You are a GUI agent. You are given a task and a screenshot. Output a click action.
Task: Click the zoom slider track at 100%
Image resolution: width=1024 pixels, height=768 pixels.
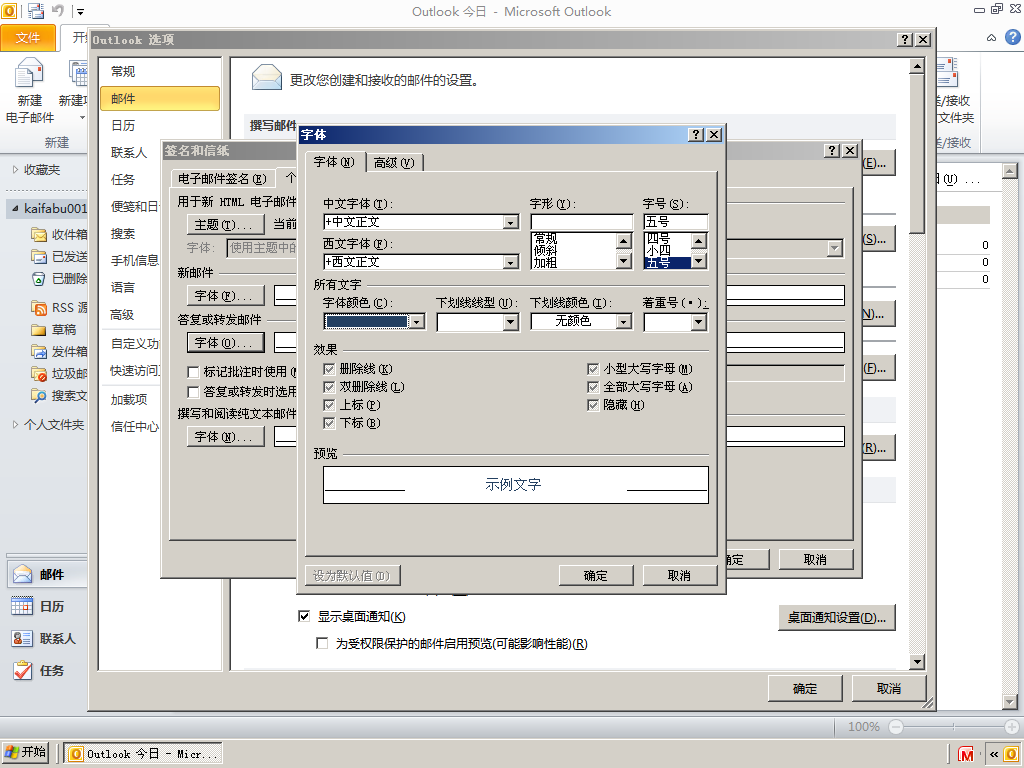[953, 726]
